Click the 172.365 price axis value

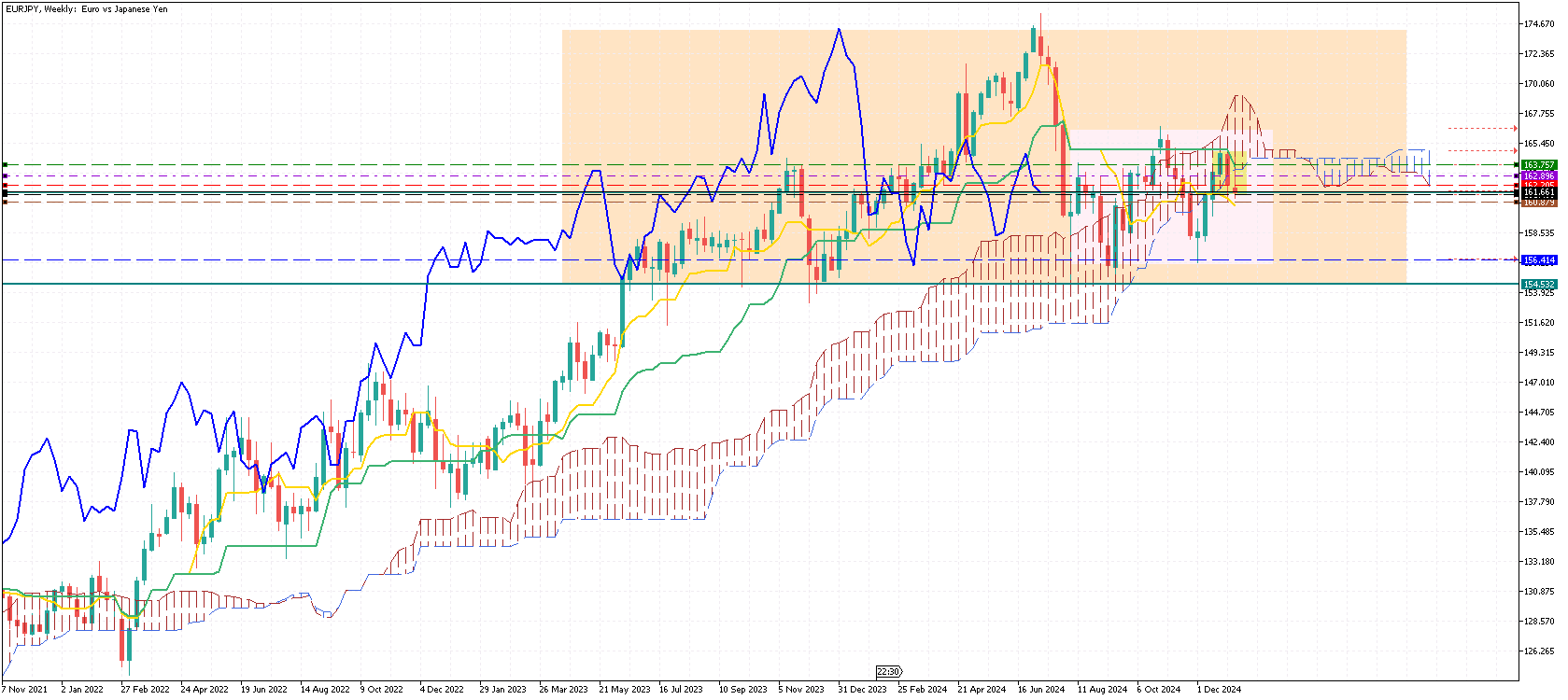tap(1539, 54)
